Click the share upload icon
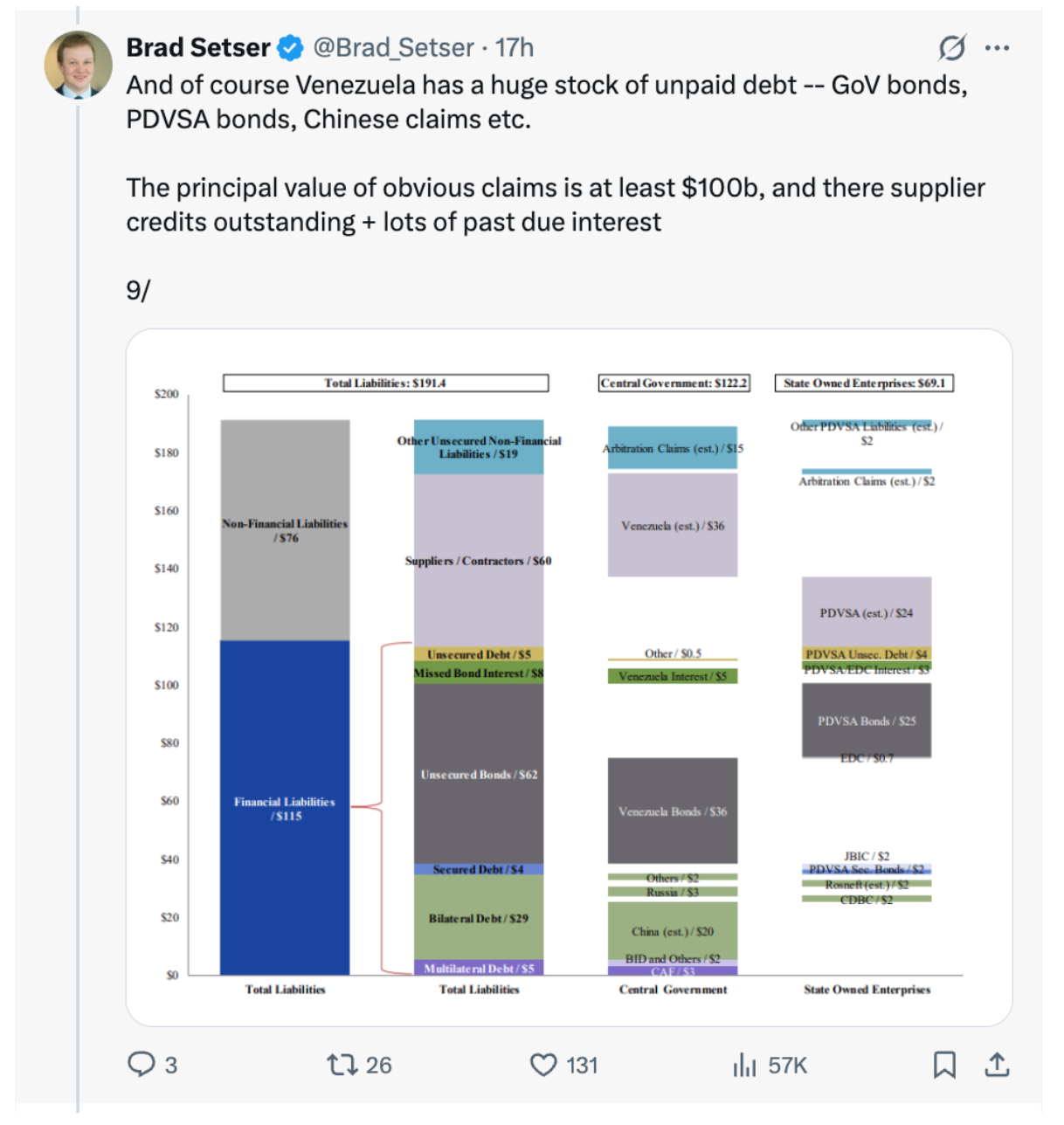Screen dimensions: 1064x1125 point(997,1065)
